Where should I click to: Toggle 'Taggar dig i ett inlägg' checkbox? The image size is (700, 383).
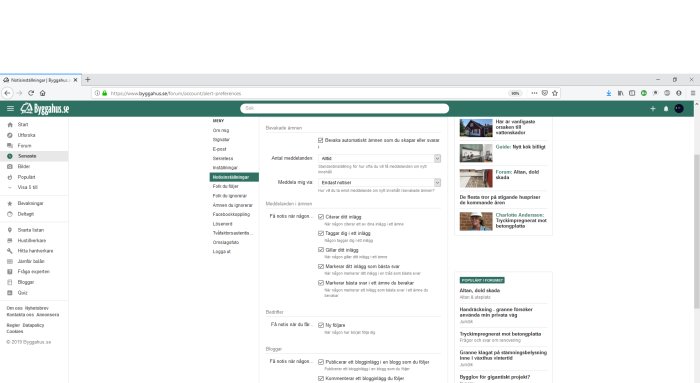[x=321, y=233]
